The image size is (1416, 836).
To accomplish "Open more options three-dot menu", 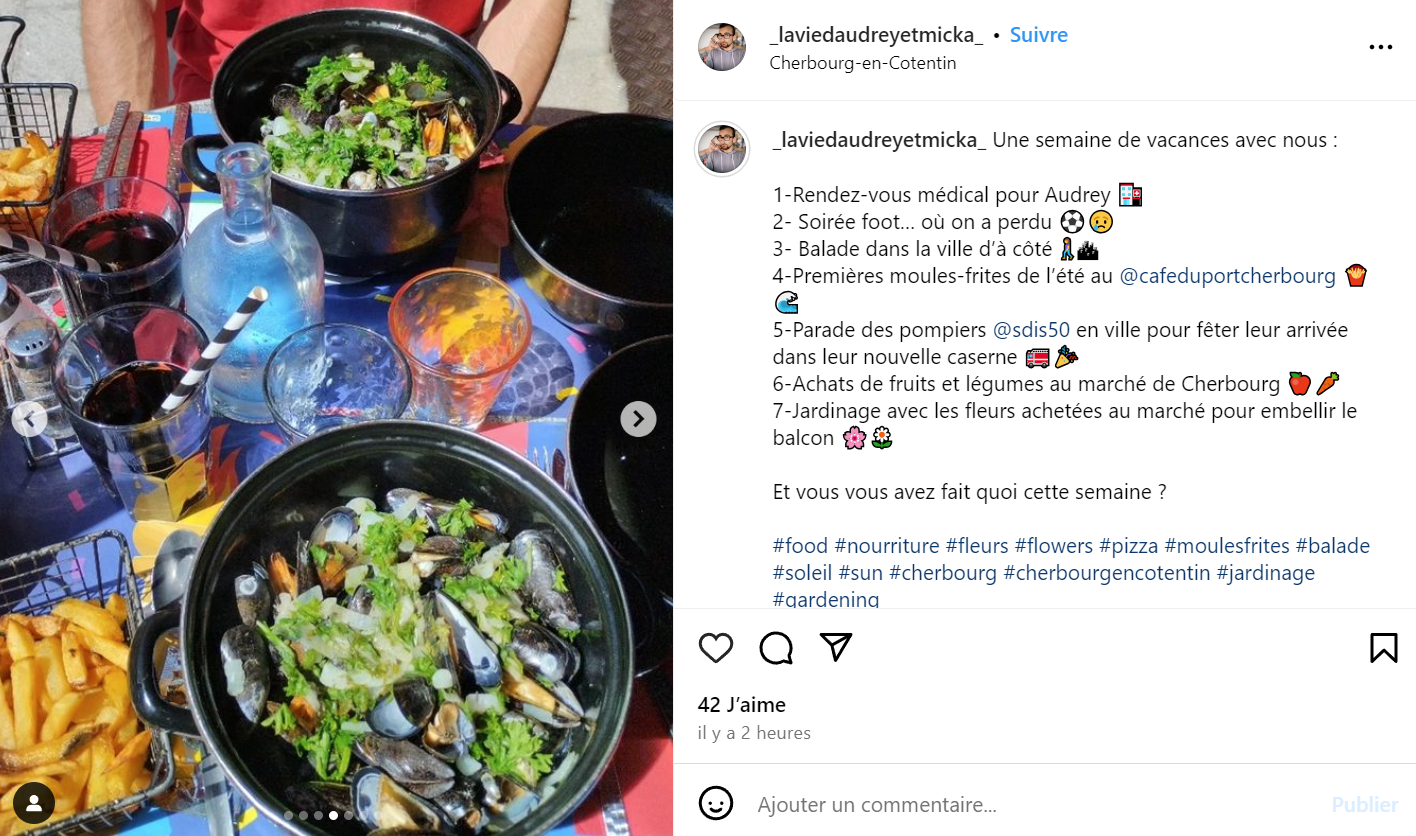I will pos(1380,47).
